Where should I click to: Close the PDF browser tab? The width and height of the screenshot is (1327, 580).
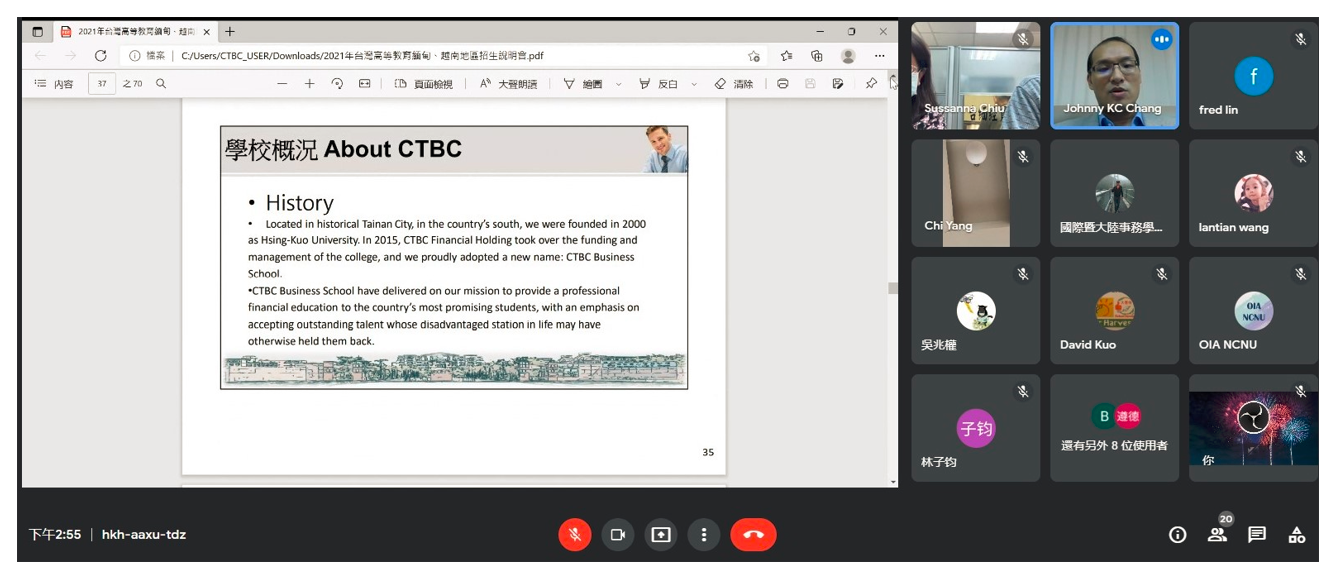coord(207,32)
